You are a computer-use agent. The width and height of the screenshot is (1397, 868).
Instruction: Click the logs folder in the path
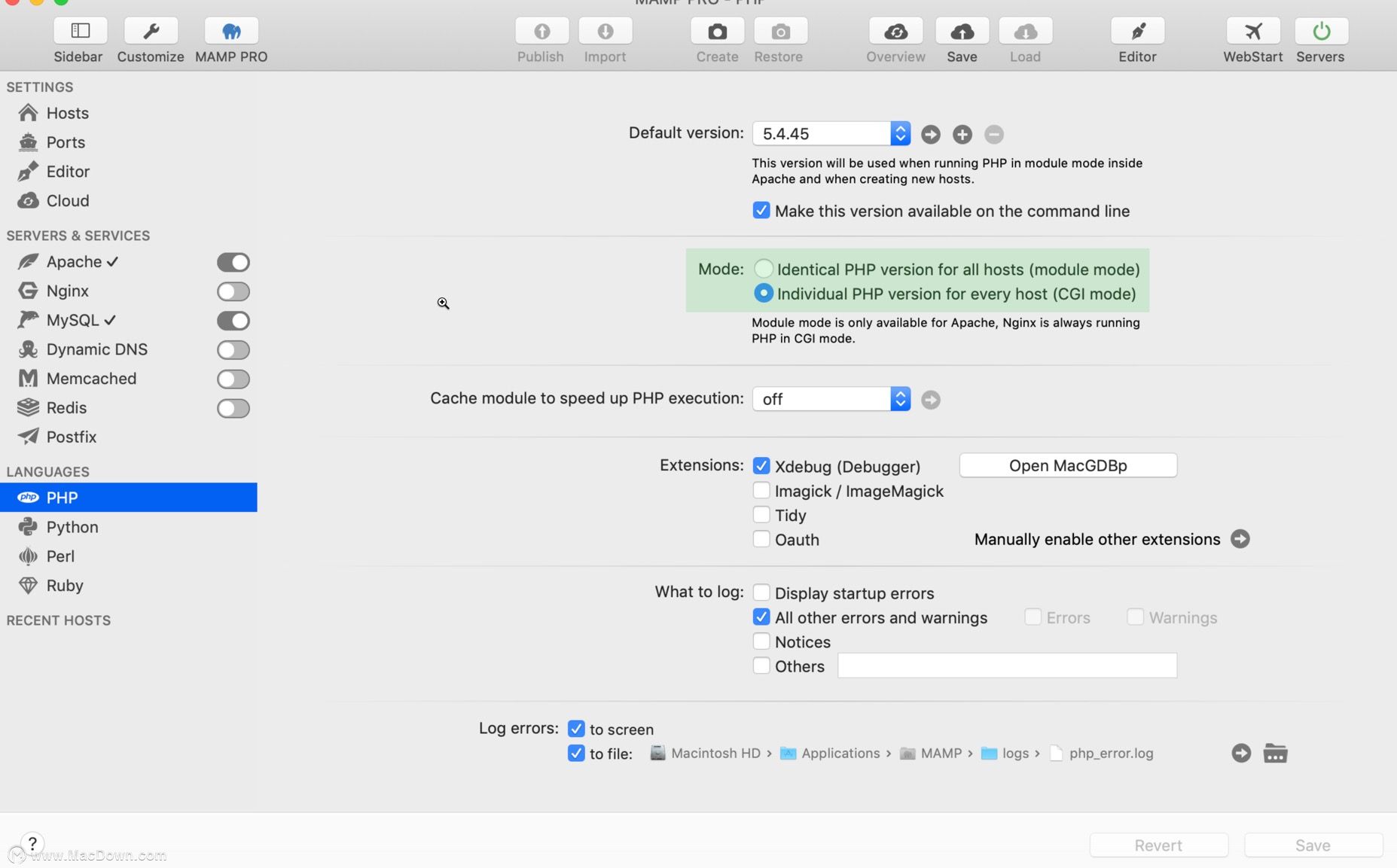click(x=1005, y=753)
